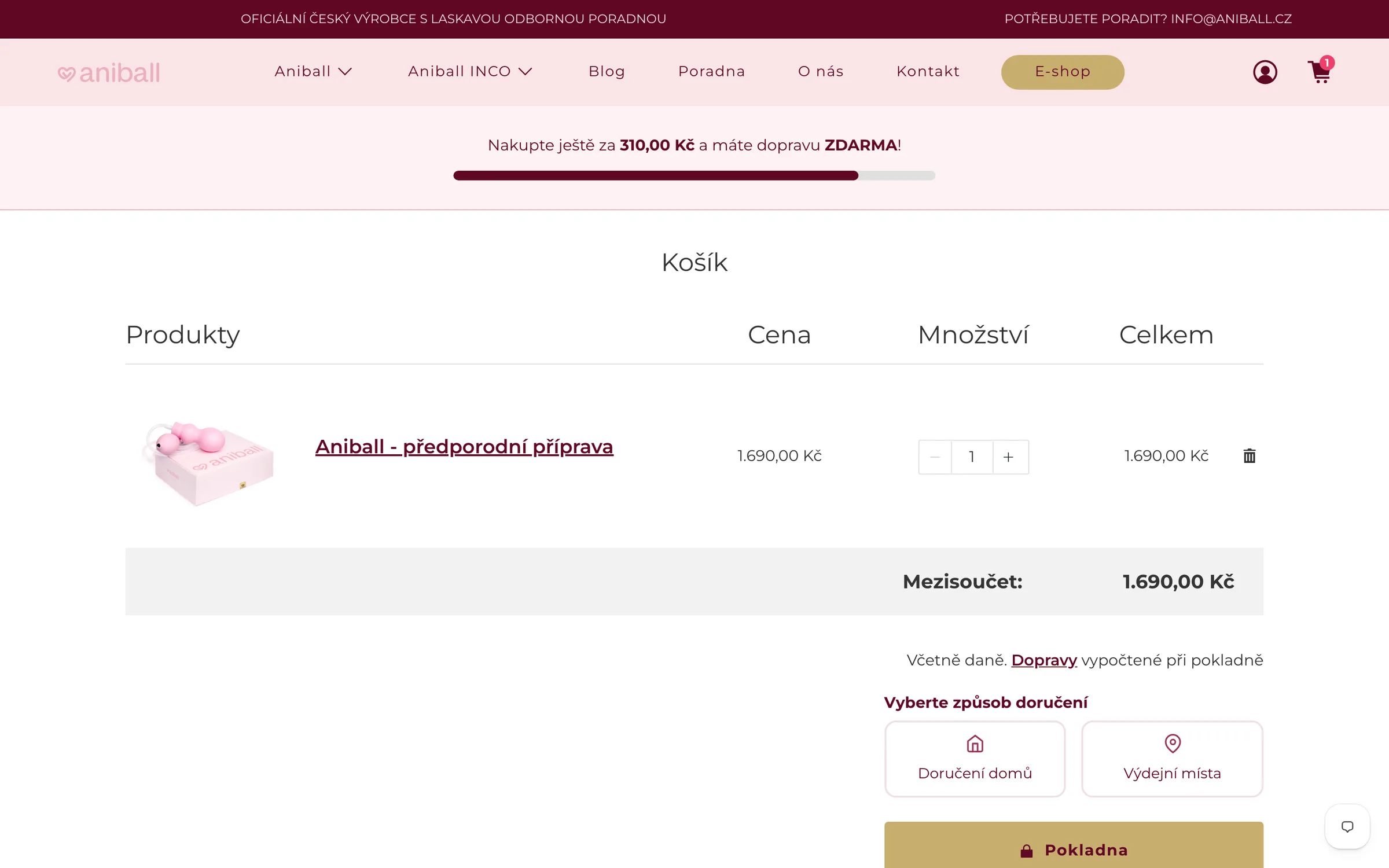Increase quantity with plus button
1389x868 pixels.
(1009, 457)
